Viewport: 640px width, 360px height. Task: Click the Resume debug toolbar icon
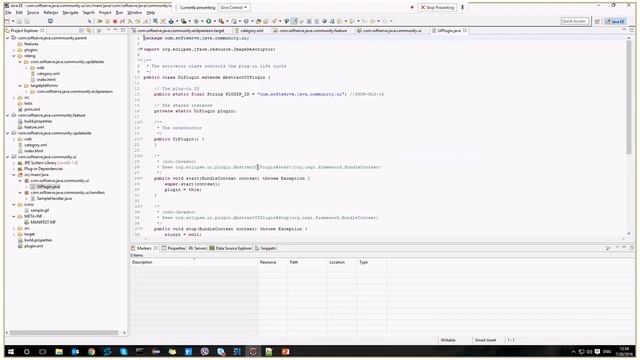(x=100, y=21)
